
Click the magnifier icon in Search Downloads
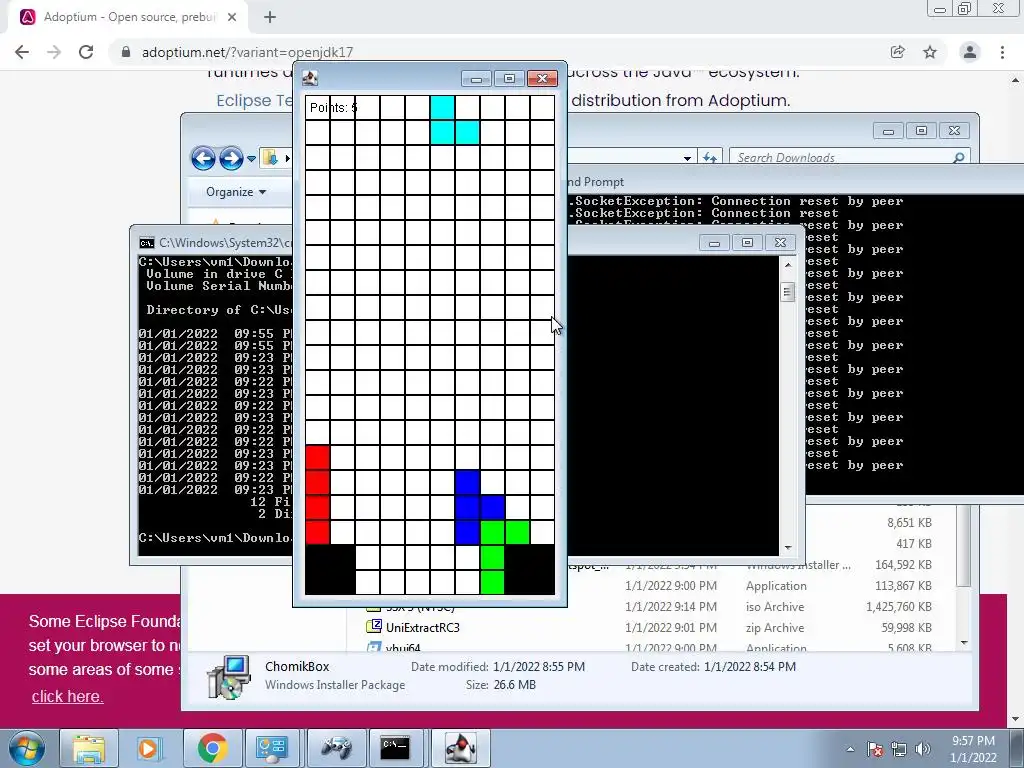coord(959,157)
